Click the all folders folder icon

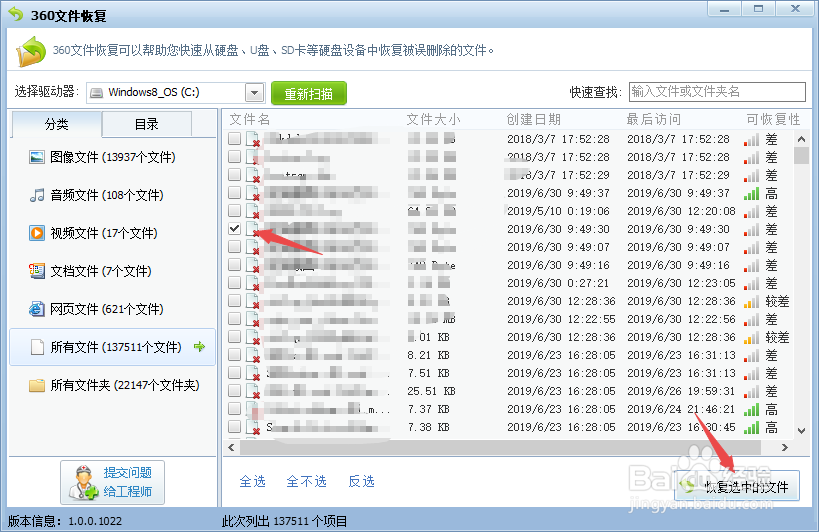pos(37,385)
